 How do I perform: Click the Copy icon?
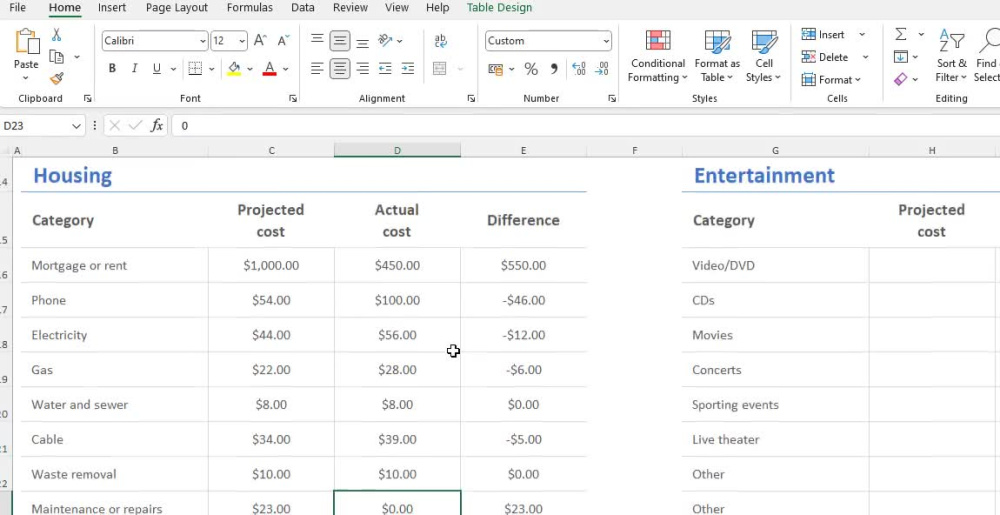[56, 57]
